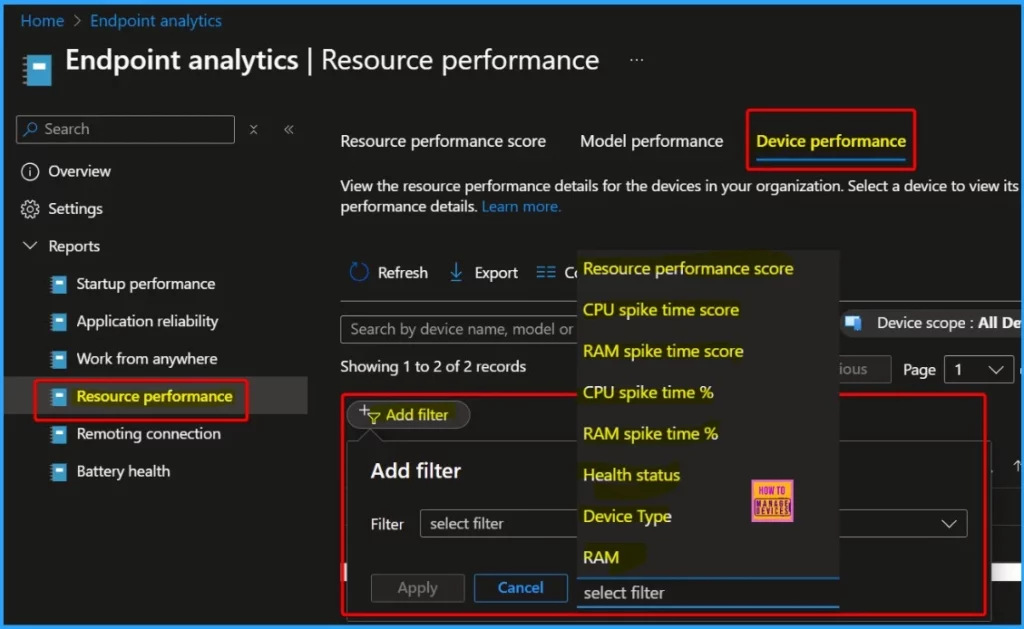Image resolution: width=1024 pixels, height=629 pixels.
Task: Collapse the Reports section chevron
Action: 30,246
